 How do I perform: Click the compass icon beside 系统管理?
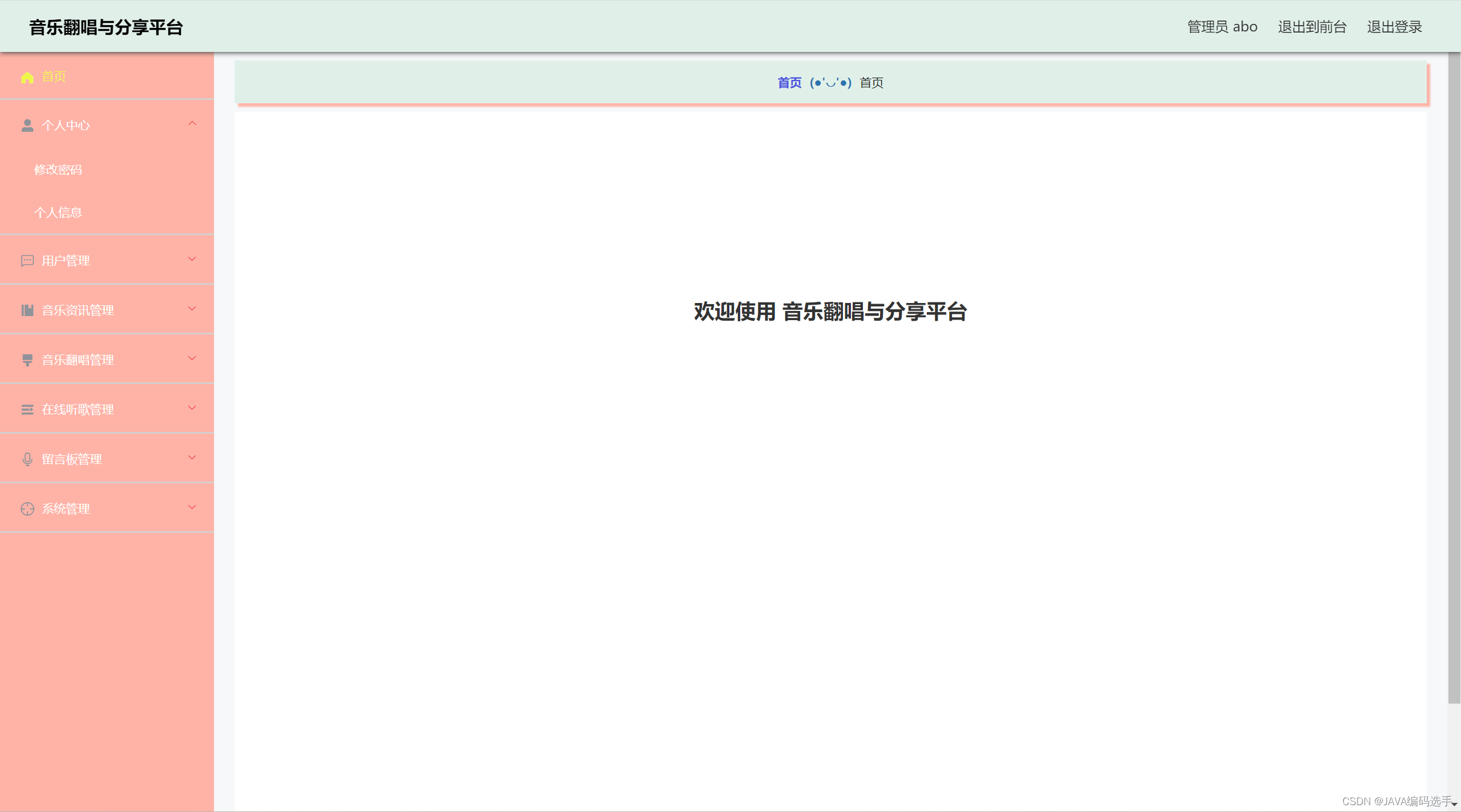27,509
